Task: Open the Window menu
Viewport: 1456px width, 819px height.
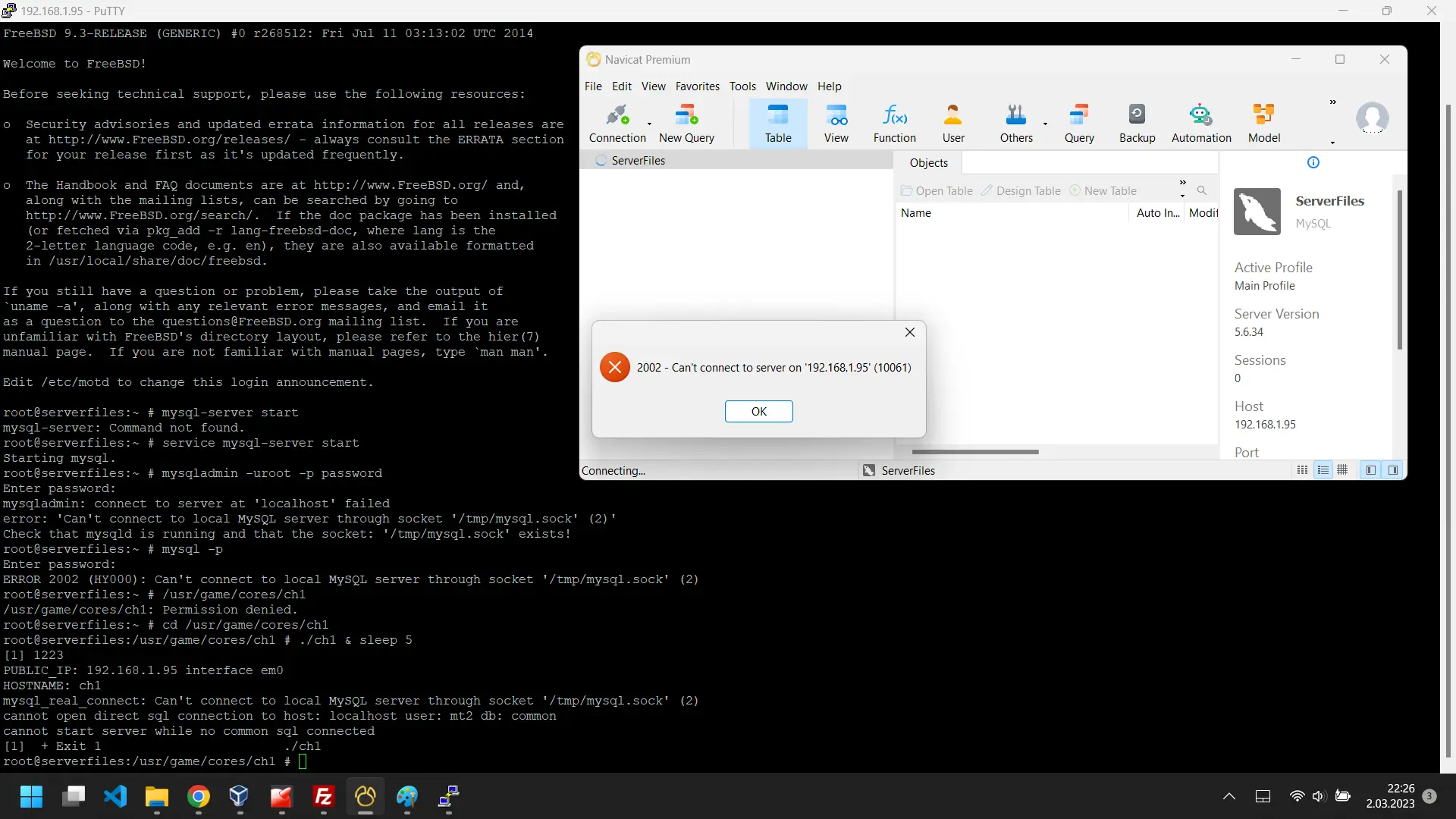Action: coord(786,86)
